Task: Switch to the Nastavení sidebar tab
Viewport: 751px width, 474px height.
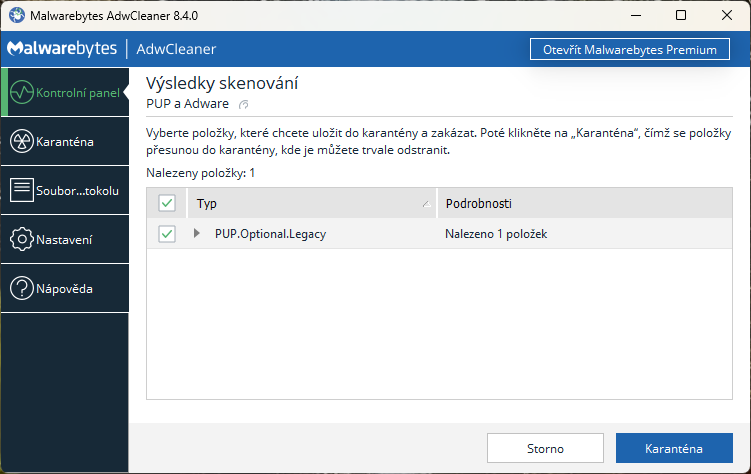Action: [64, 239]
